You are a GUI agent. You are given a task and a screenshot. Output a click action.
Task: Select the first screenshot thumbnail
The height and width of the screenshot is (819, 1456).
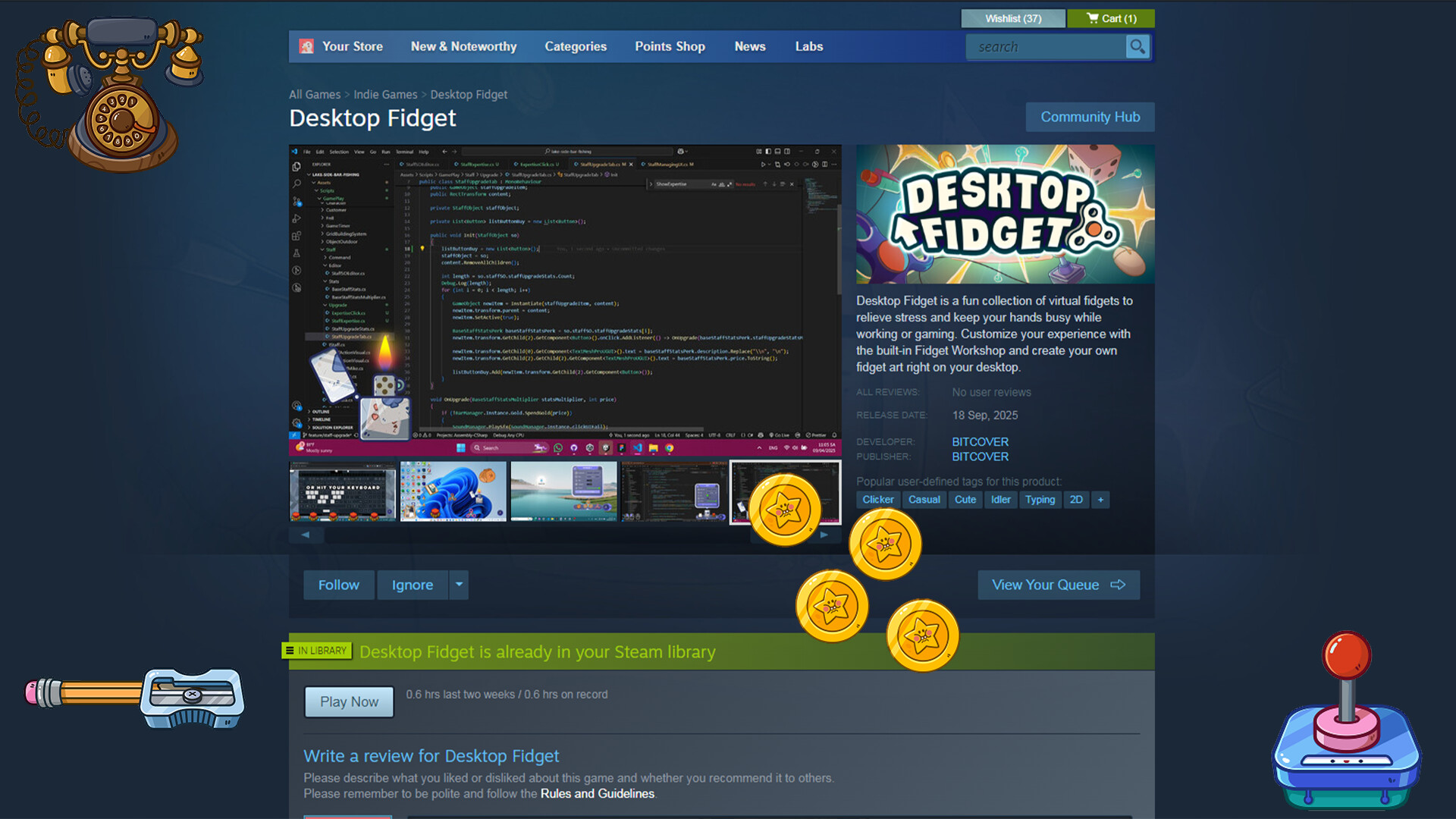click(342, 491)
